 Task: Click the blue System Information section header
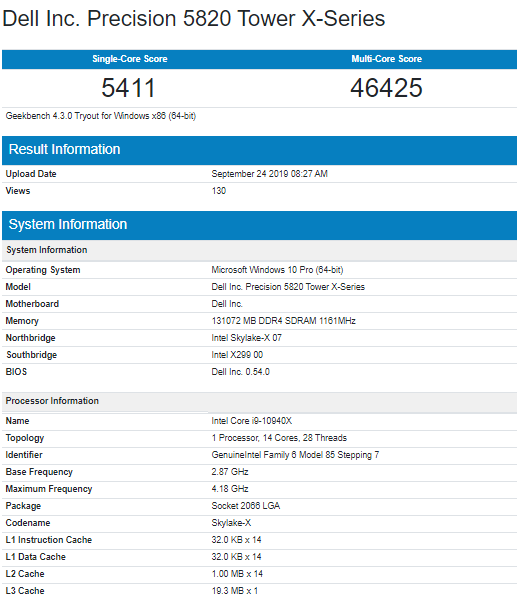coord(259,225)
